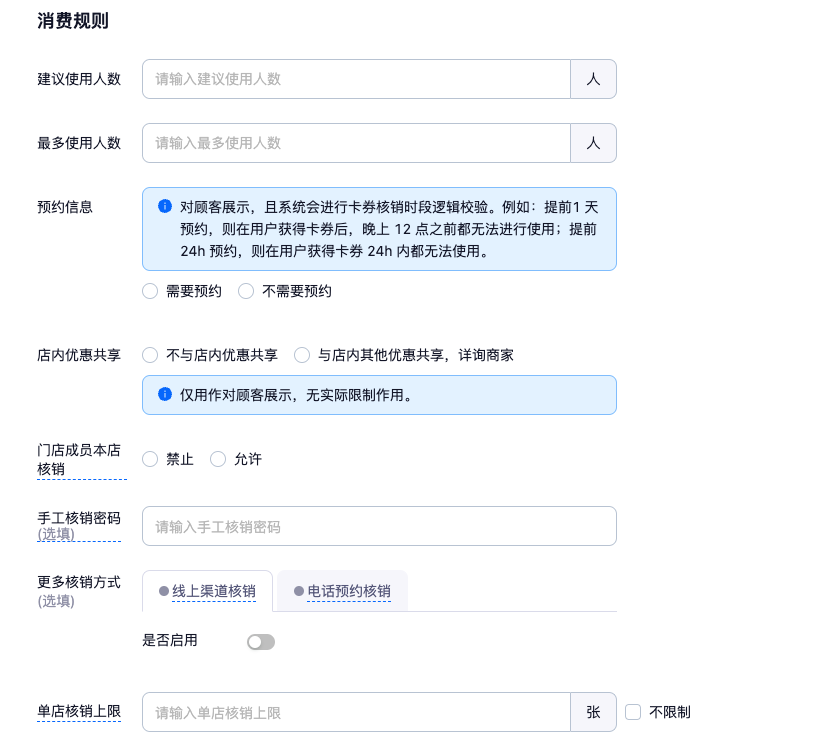Check the 不限制 checkbox
813x746 pixels.
pos(633,712)
